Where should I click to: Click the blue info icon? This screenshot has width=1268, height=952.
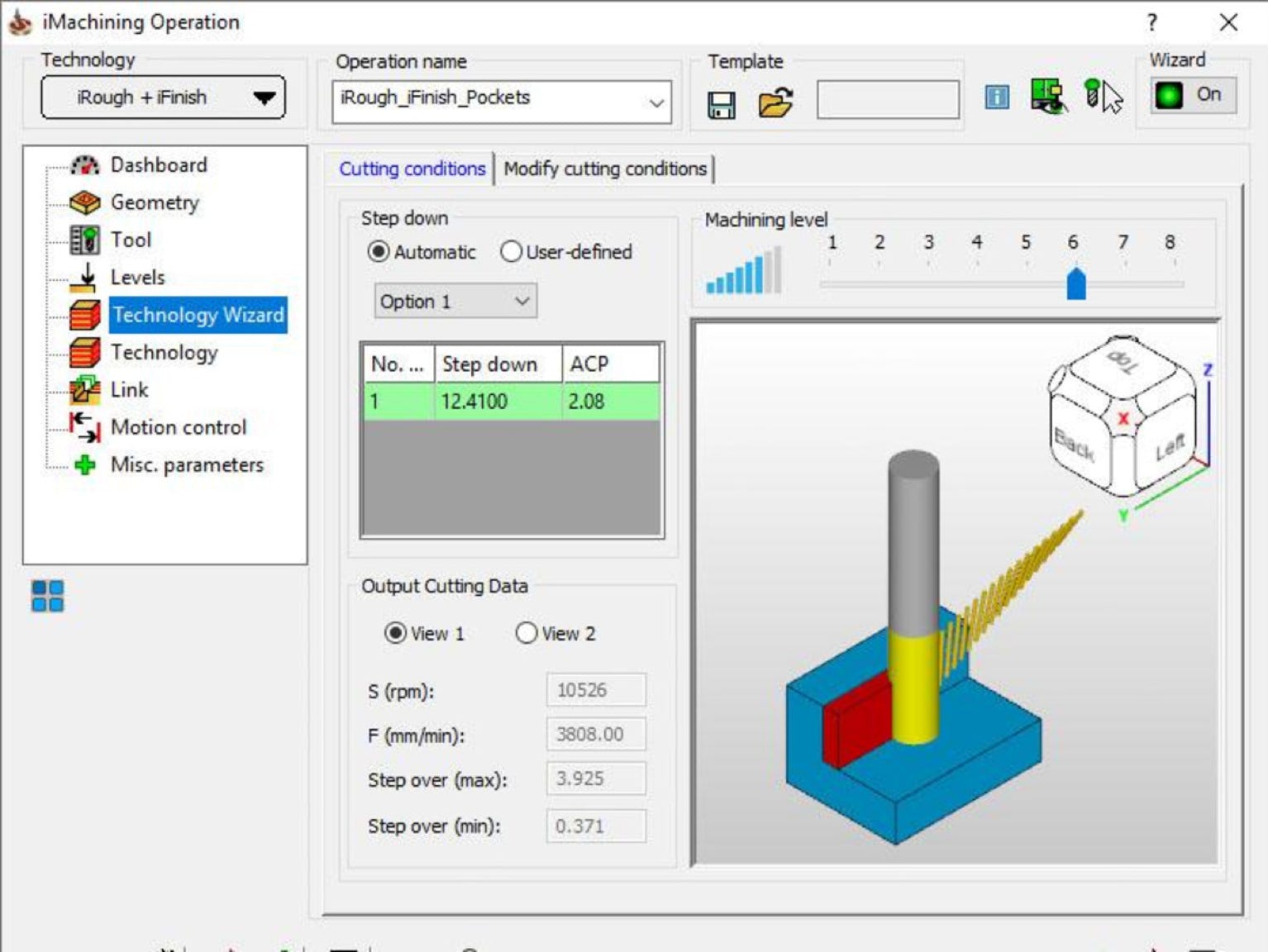point(997,98)
